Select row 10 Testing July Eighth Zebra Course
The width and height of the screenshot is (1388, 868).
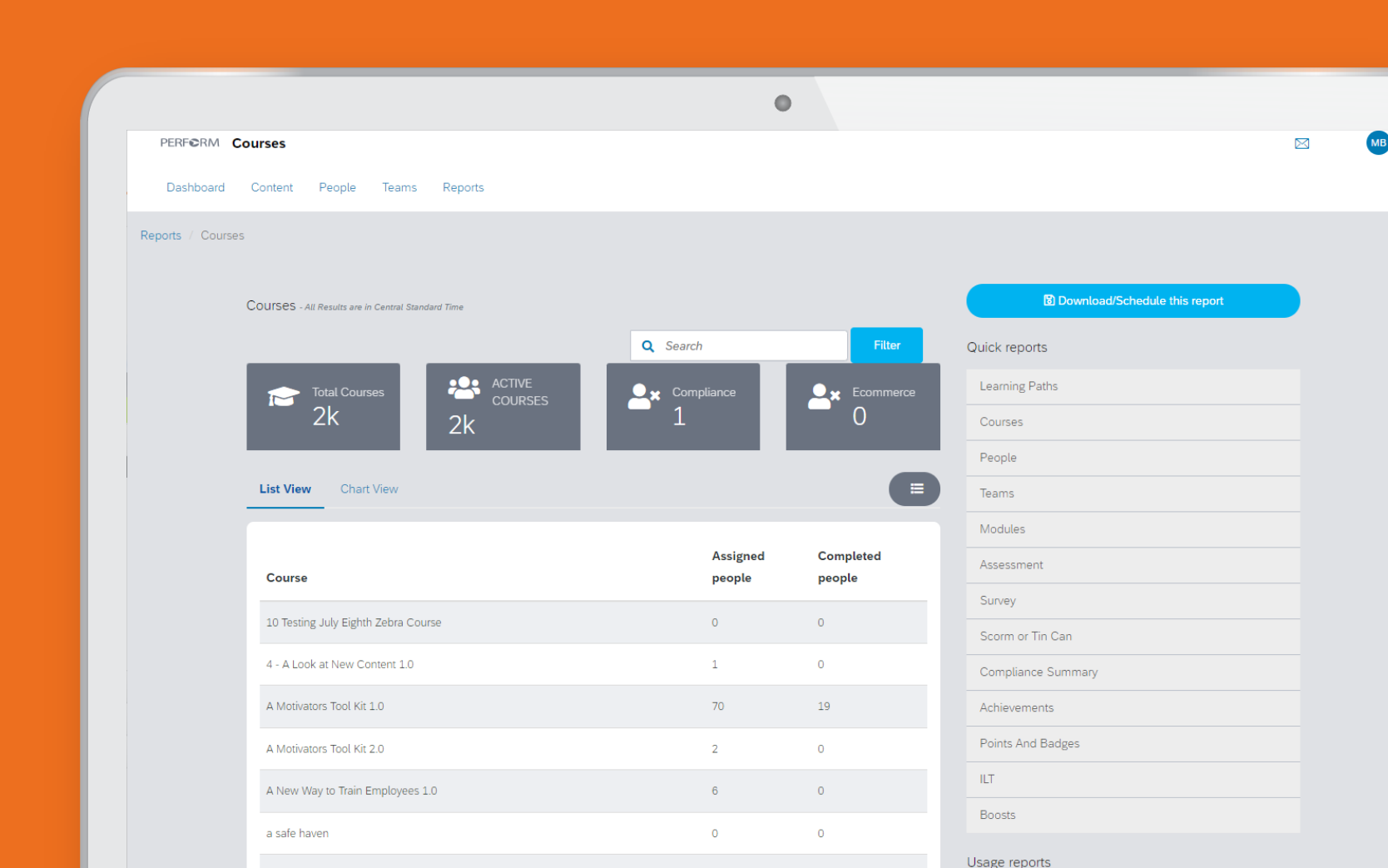(593, 622)
